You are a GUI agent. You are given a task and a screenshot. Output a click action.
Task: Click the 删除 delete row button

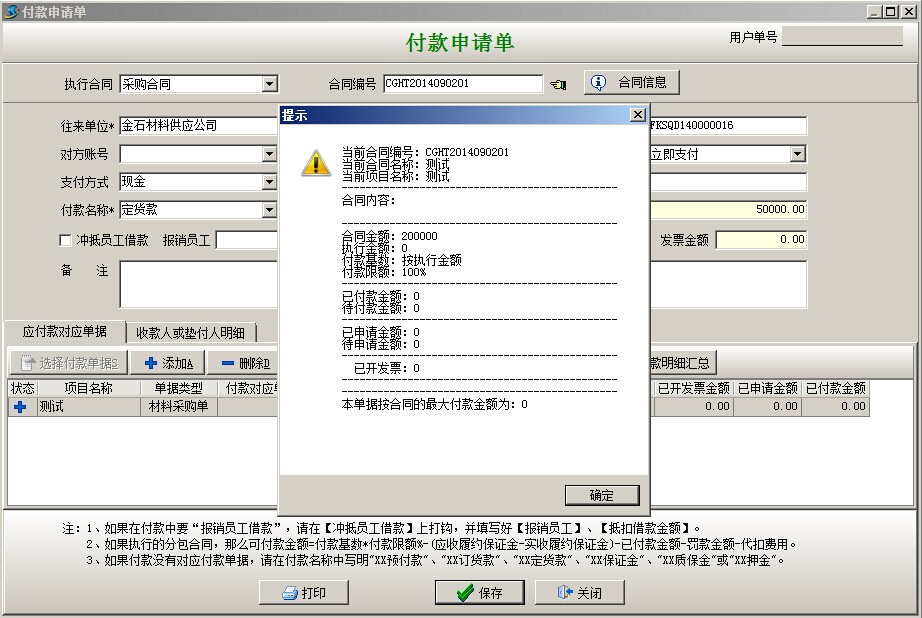coord(243,363)
